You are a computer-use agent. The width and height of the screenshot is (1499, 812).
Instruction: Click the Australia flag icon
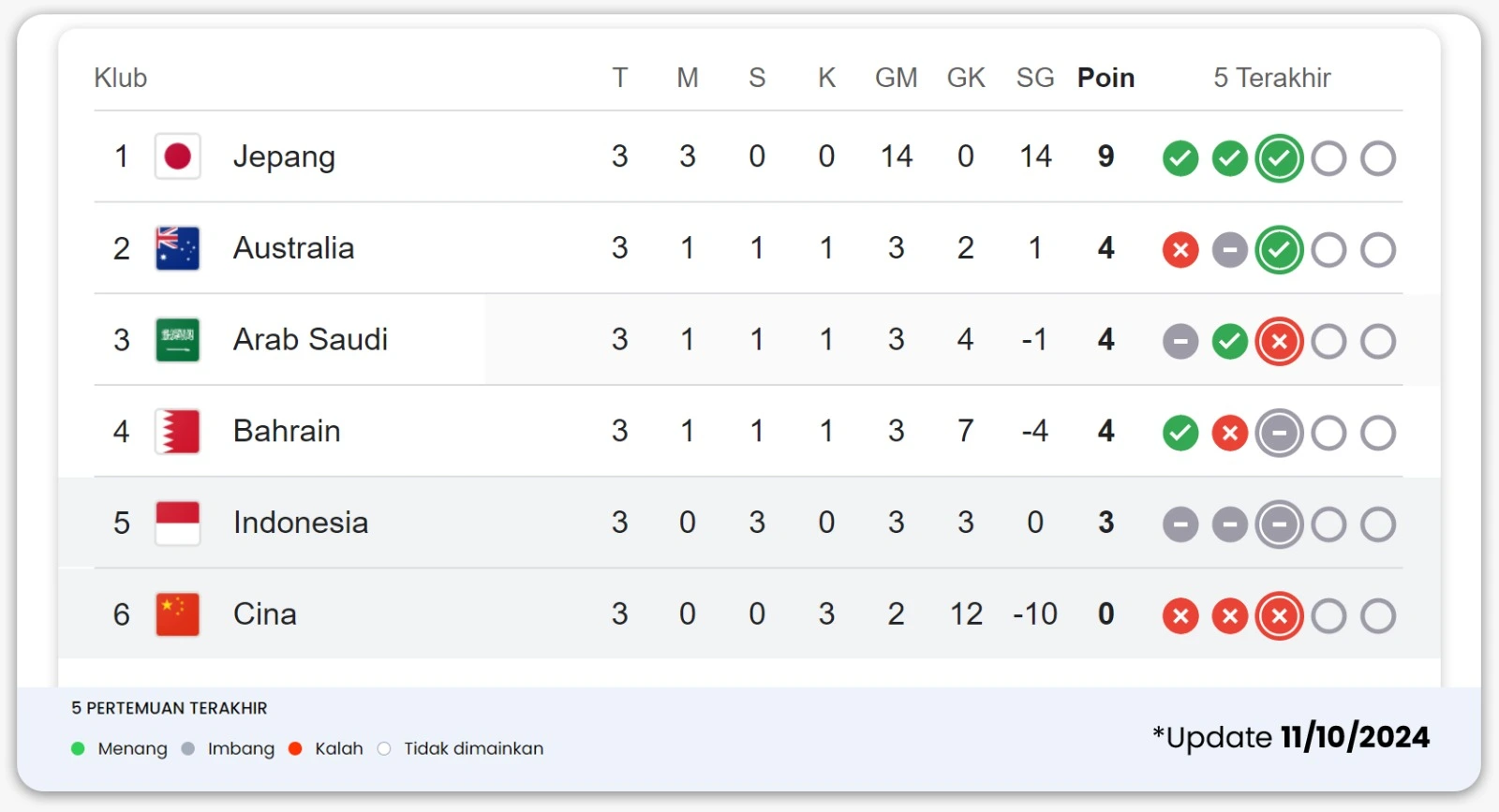[177, 248]
